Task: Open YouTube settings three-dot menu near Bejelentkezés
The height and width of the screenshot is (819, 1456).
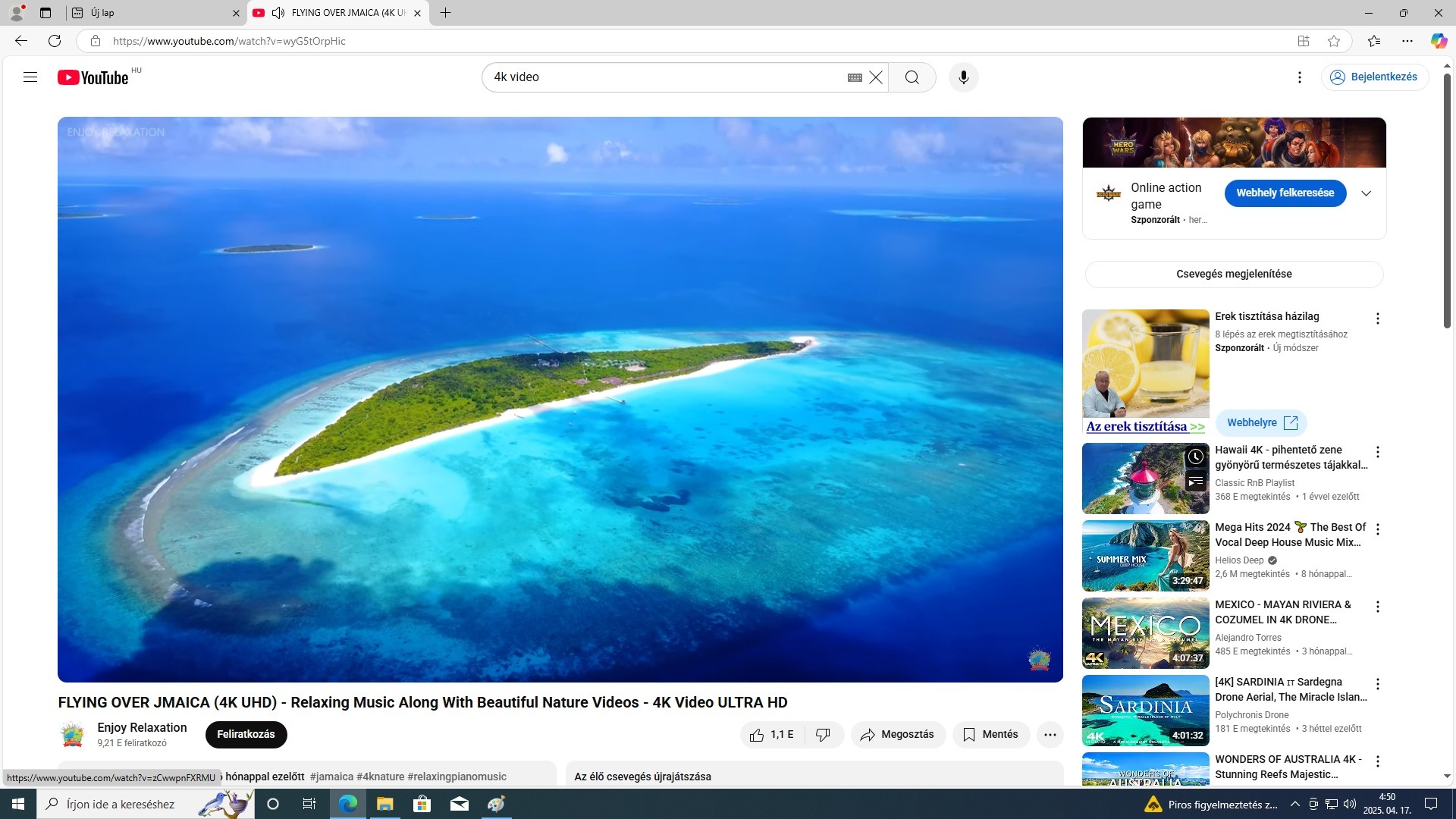Action: point(1299,77)
